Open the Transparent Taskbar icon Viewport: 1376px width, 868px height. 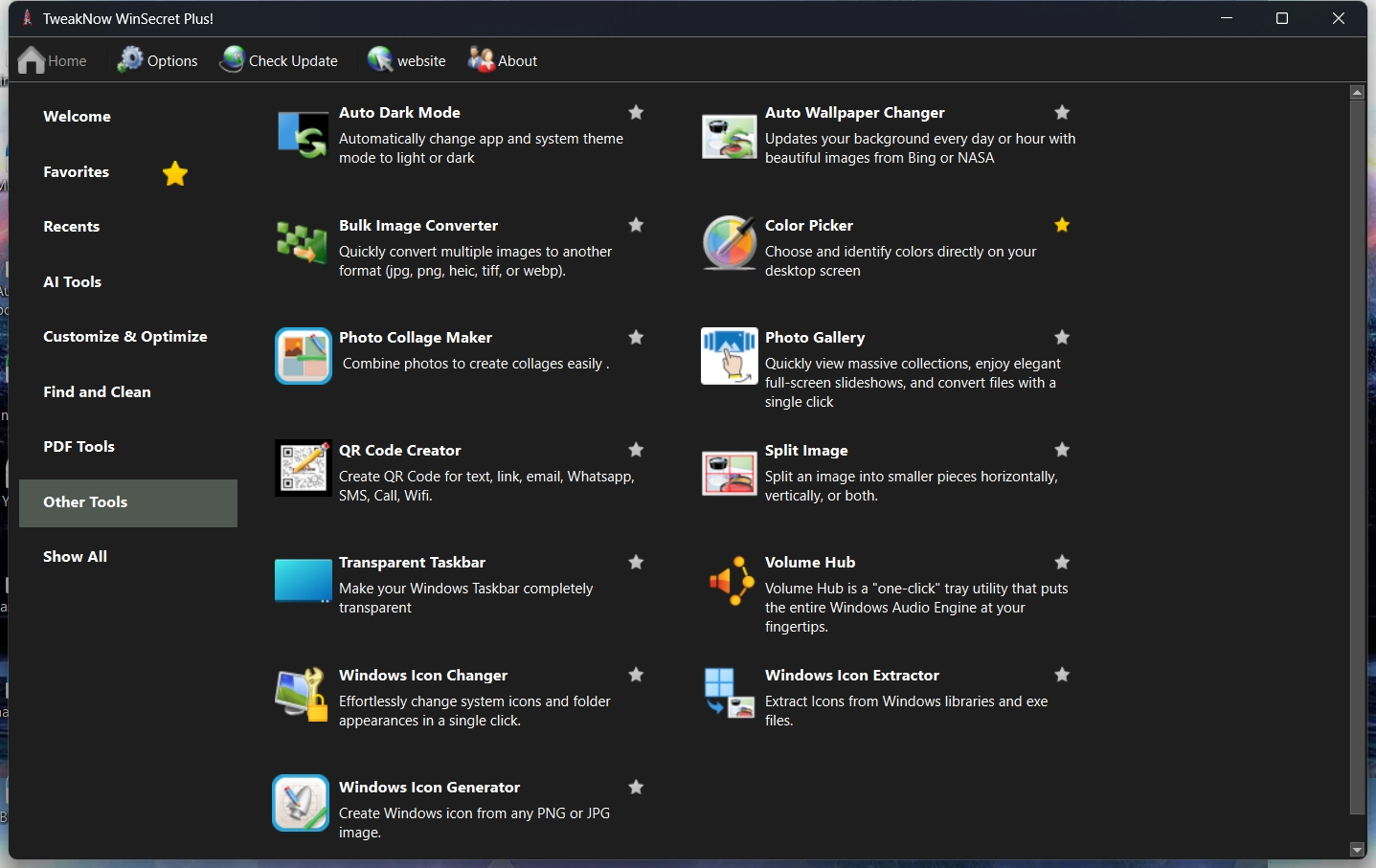pyautogui.click(x=304, y=581)
